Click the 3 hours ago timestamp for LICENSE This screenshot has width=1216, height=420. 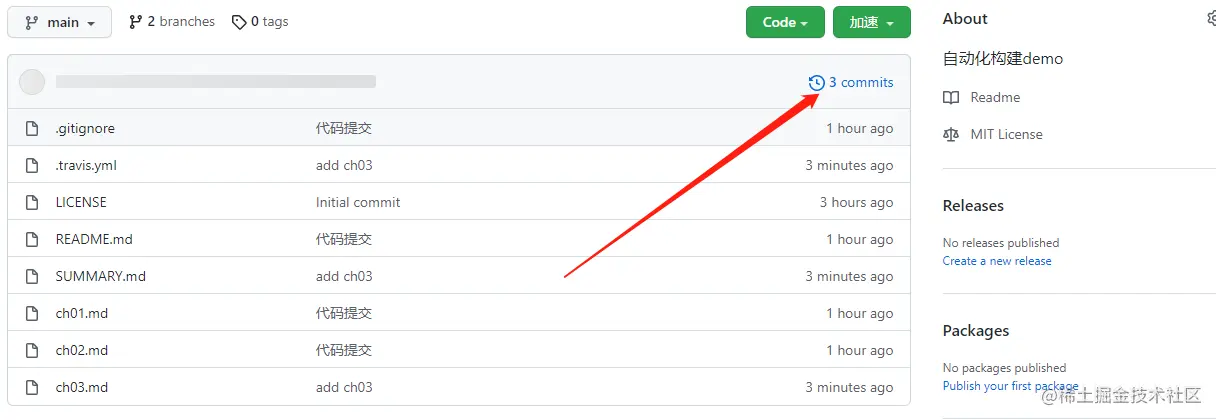tap(856, 202)
